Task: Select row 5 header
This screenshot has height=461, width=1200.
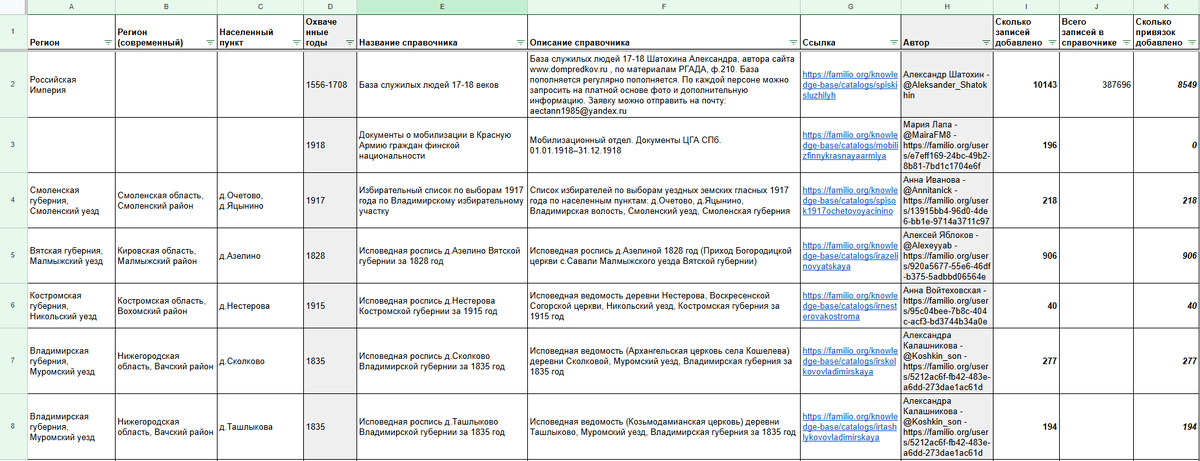Action: tap(12, 256)
